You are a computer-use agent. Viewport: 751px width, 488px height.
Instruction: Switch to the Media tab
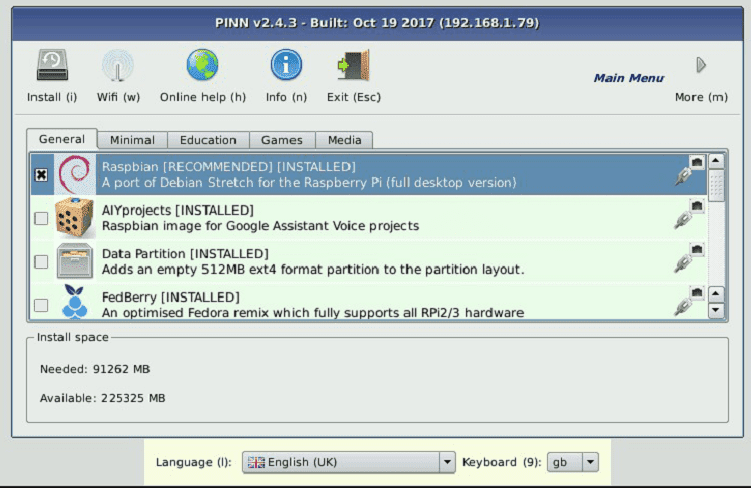coord(344,140)
